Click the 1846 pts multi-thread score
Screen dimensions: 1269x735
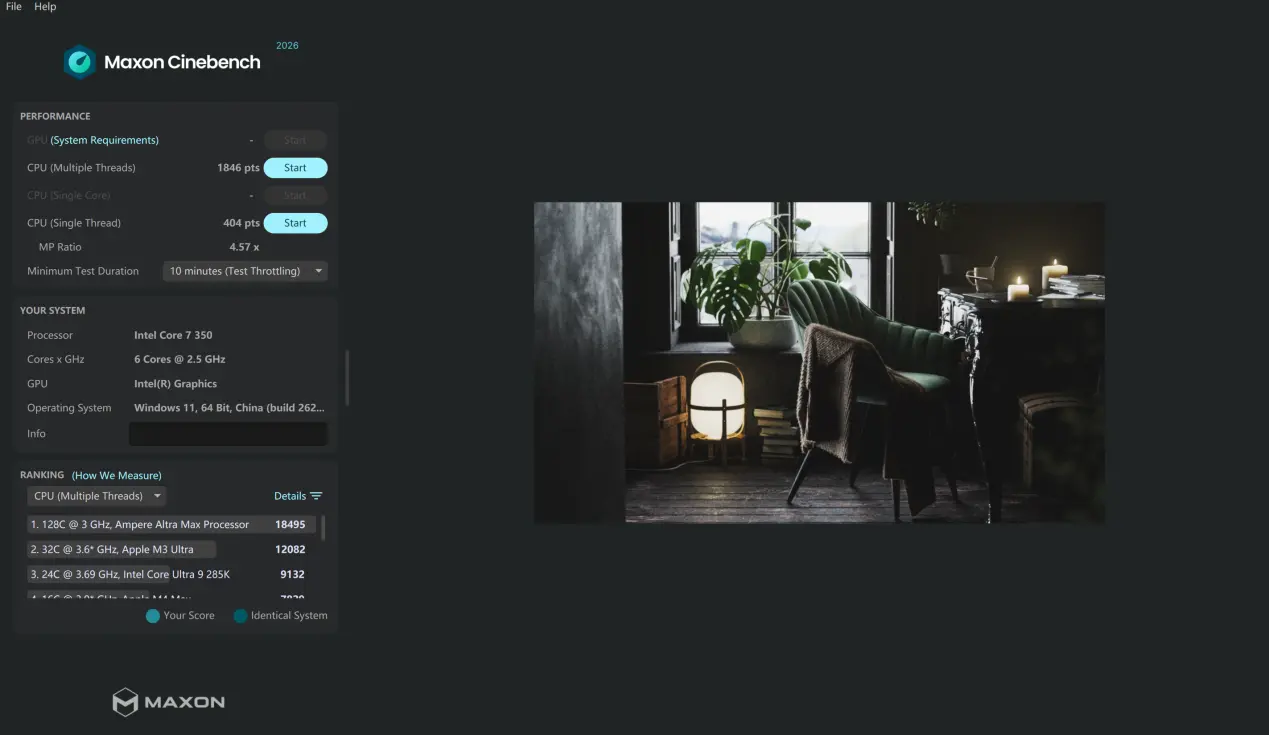point(238,168)
